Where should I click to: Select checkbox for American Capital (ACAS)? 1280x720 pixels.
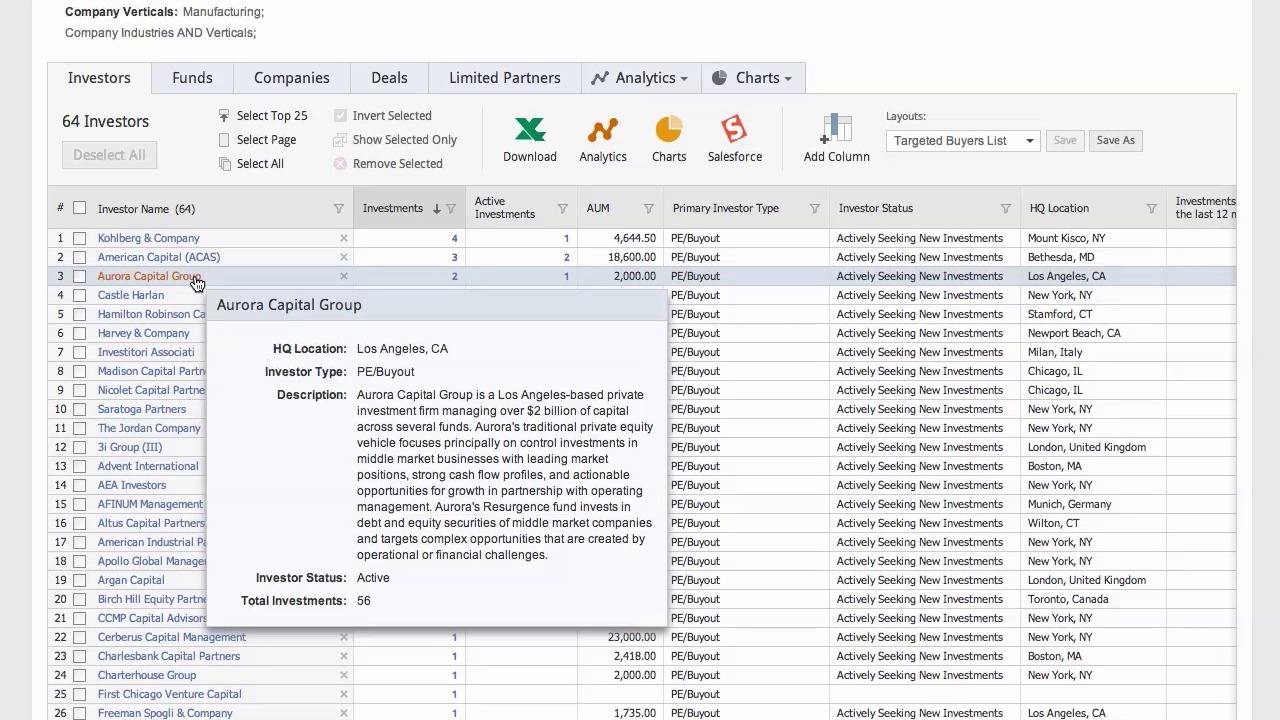(79, 257)
